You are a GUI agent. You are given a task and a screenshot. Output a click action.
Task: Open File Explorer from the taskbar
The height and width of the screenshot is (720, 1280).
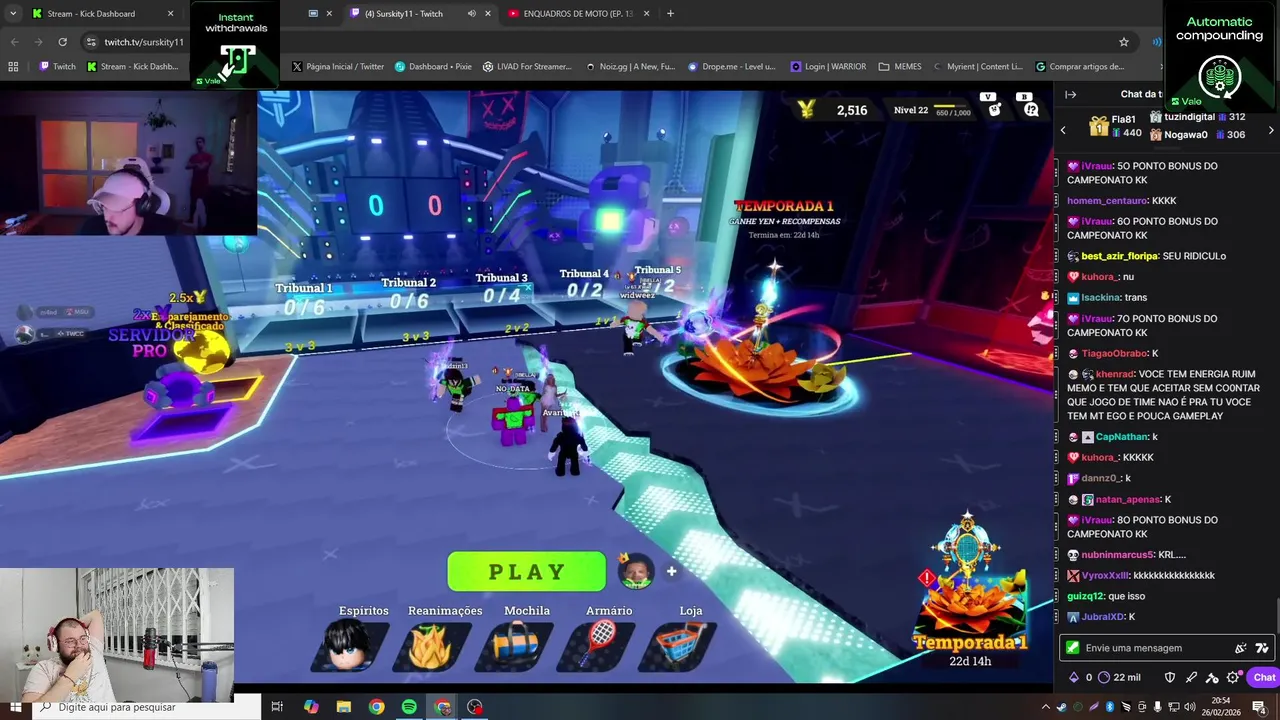343,707
